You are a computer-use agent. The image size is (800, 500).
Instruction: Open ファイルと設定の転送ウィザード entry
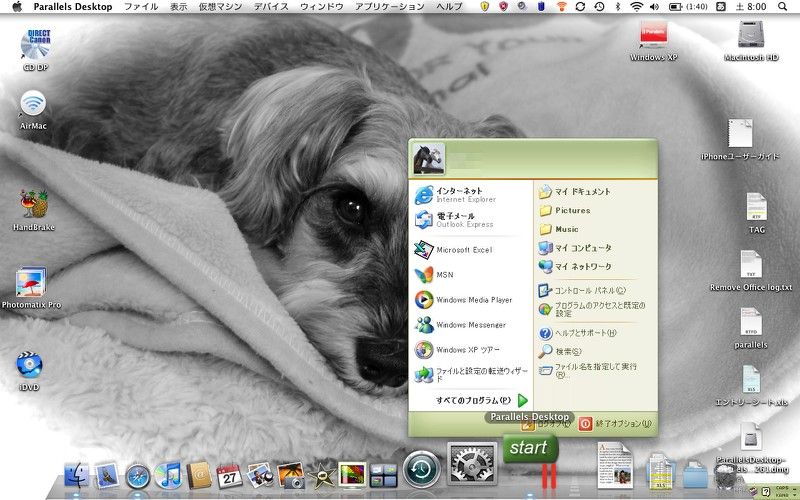pyautogui.click(x=471, y=374)
